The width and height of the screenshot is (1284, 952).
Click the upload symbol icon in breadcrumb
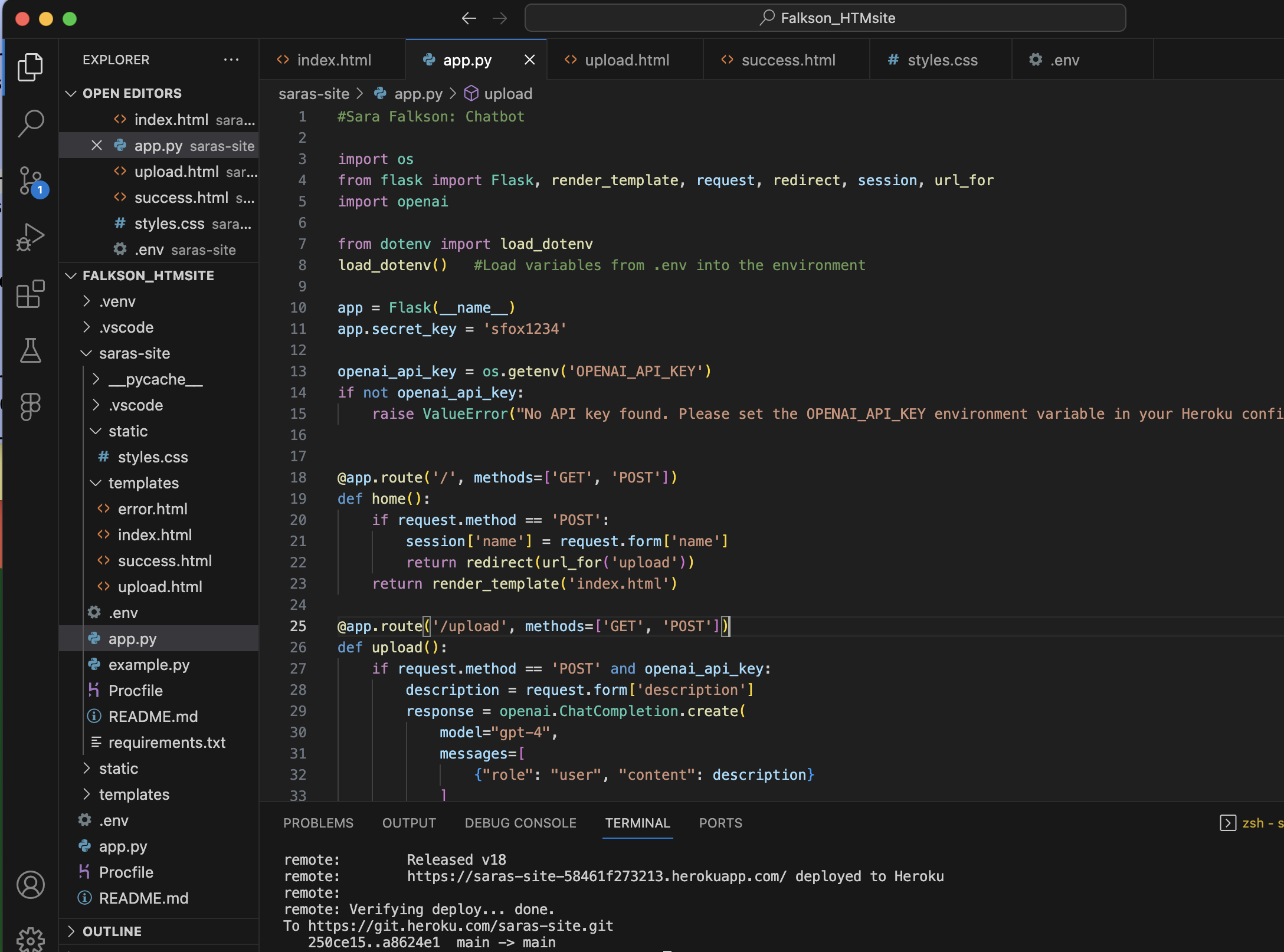471,93
